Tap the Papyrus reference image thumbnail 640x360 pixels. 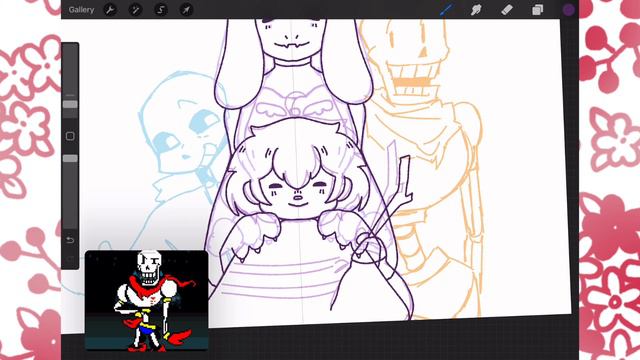pos(147,301)
